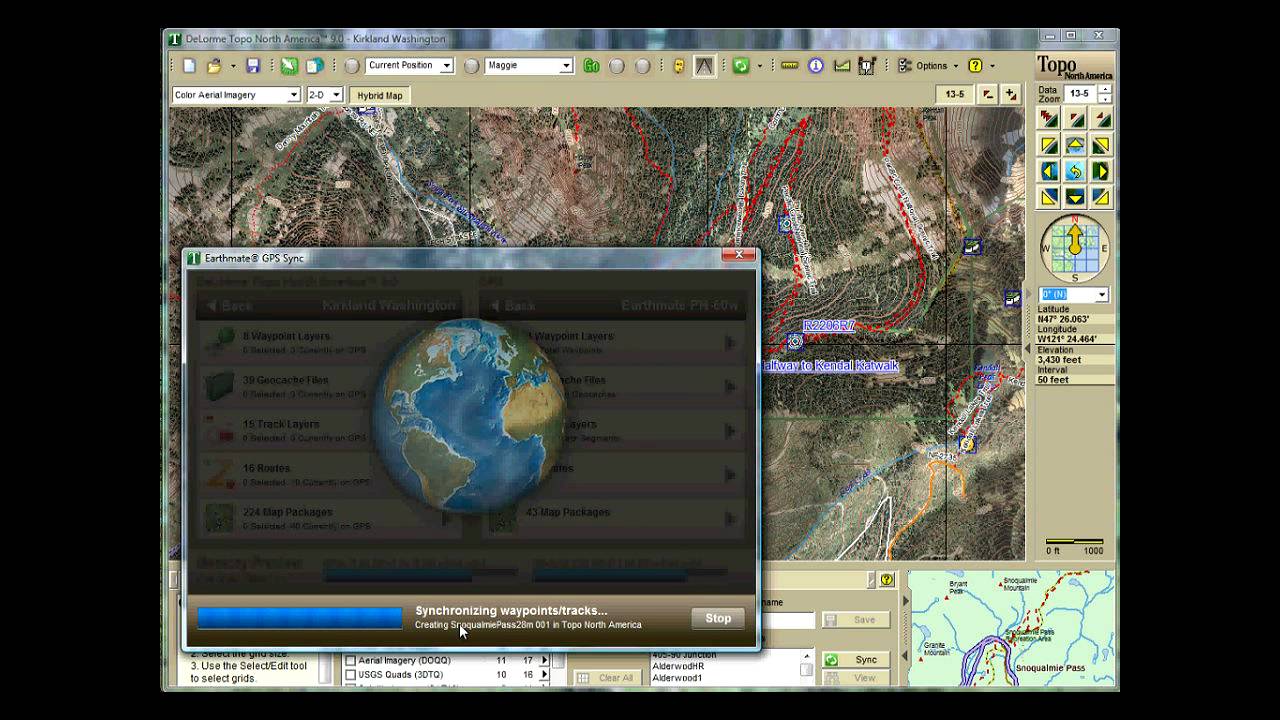1280x720 pixels.
Task: Decrease Data Zoom with down stepper
Action: coord(1104,98)
